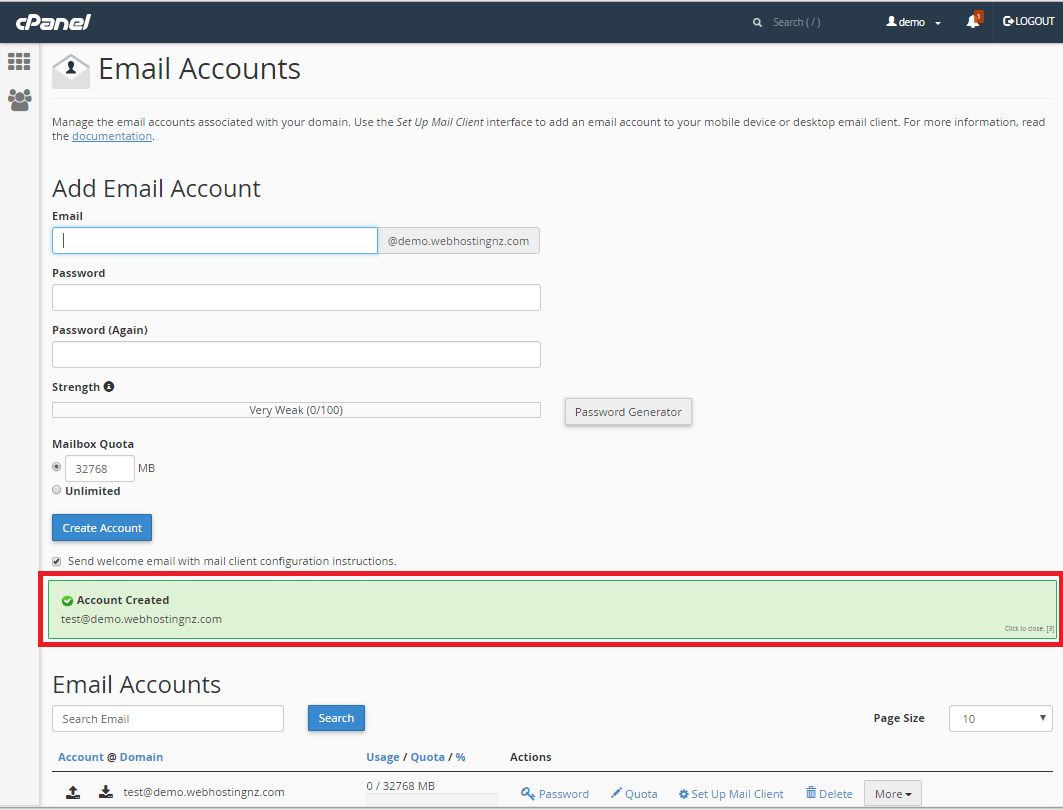Click the access webmail icon for test account

(73, 791)
